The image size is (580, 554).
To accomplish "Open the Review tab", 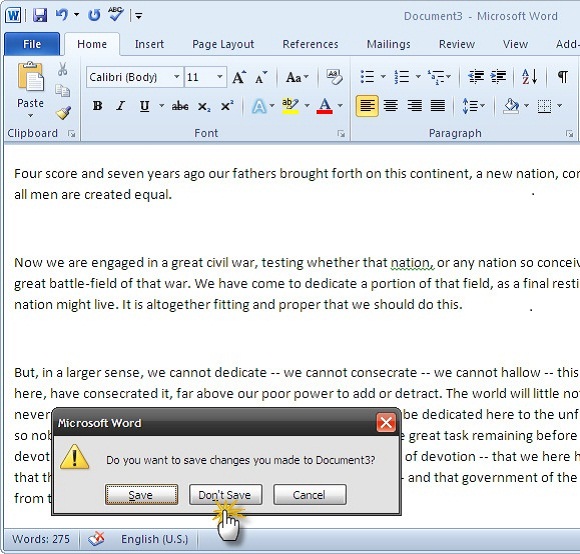I will click(457, 44).
